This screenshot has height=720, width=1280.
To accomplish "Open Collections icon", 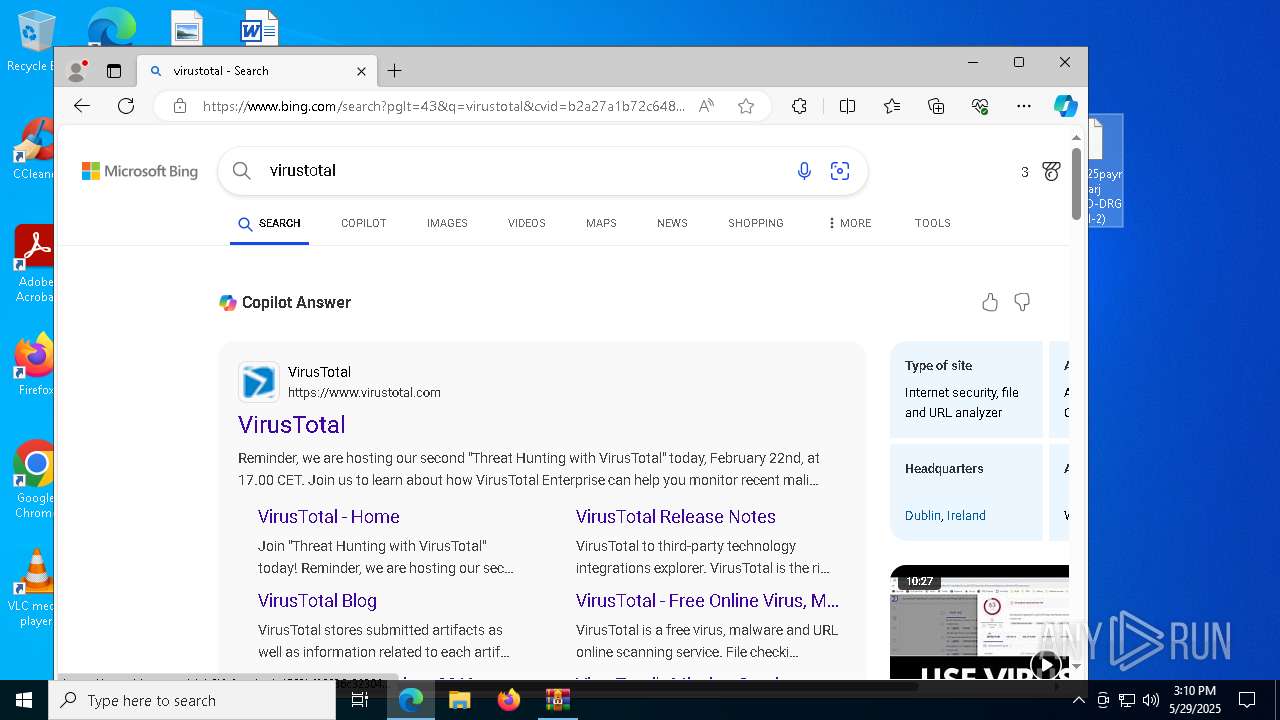I will (x=936, y=106).
